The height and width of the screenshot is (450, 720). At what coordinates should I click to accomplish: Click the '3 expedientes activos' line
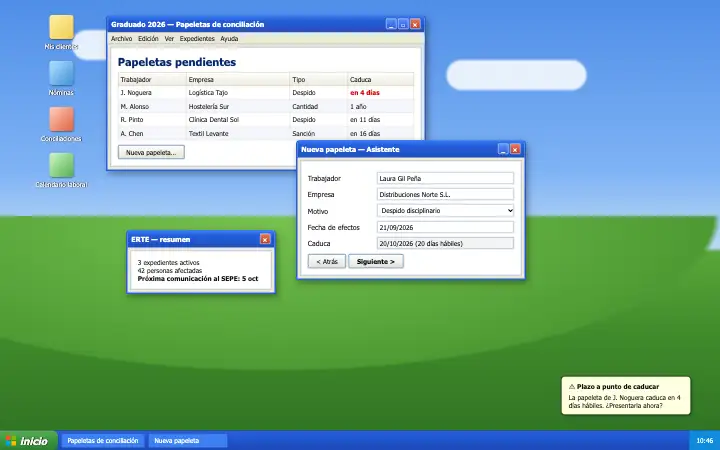[x=169, y=263]
